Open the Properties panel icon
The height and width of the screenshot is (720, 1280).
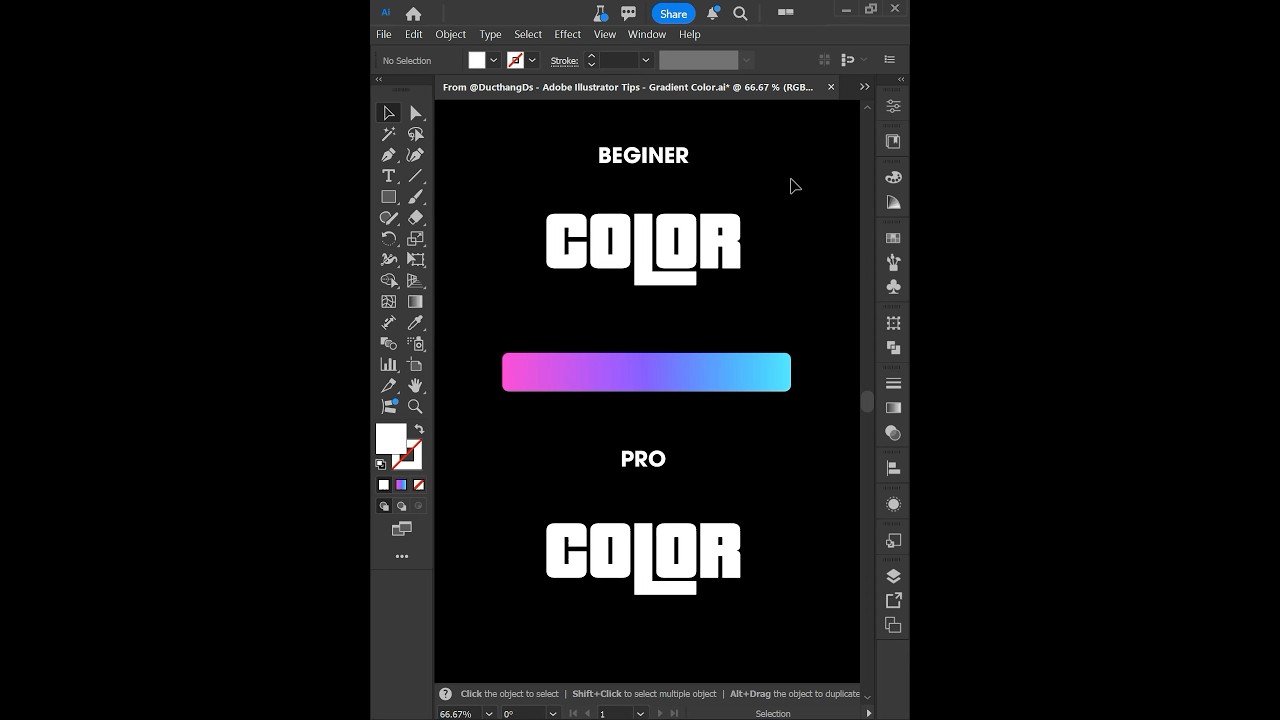pos(893,106)
